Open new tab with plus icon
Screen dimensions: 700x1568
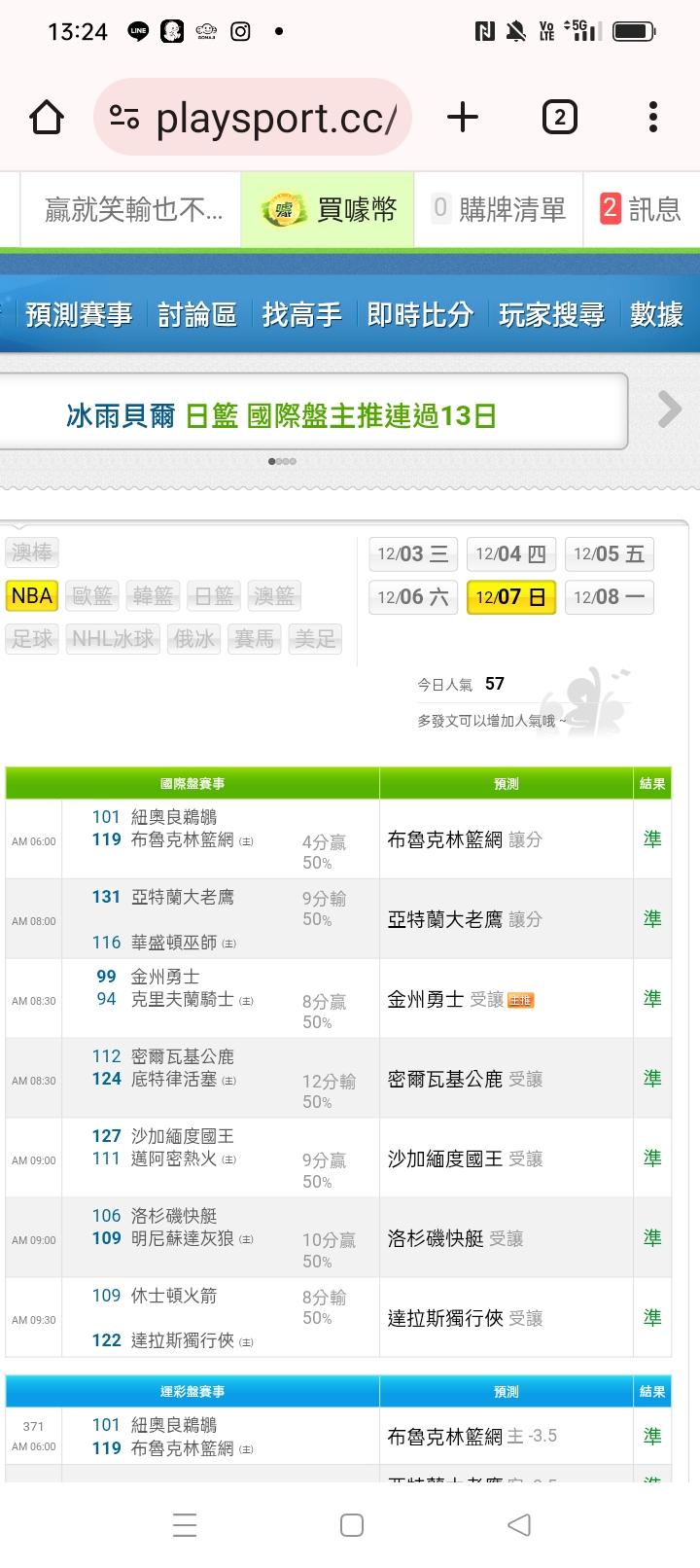tap(463, 118)
